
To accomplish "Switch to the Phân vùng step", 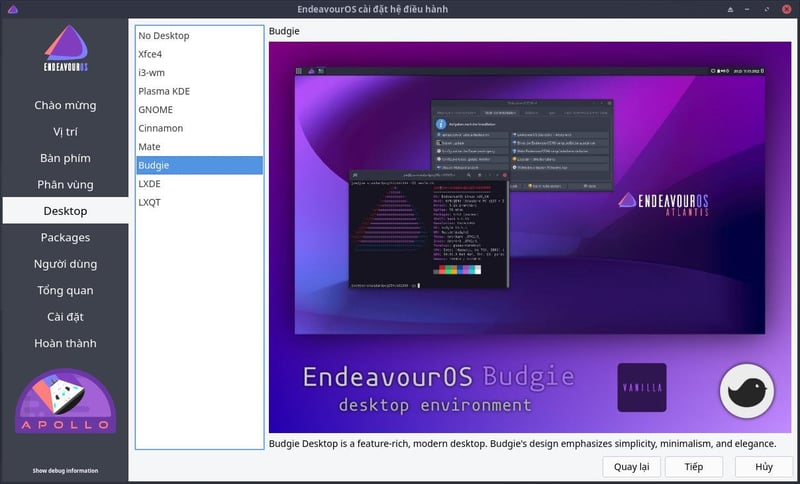I will pos(65,184).
